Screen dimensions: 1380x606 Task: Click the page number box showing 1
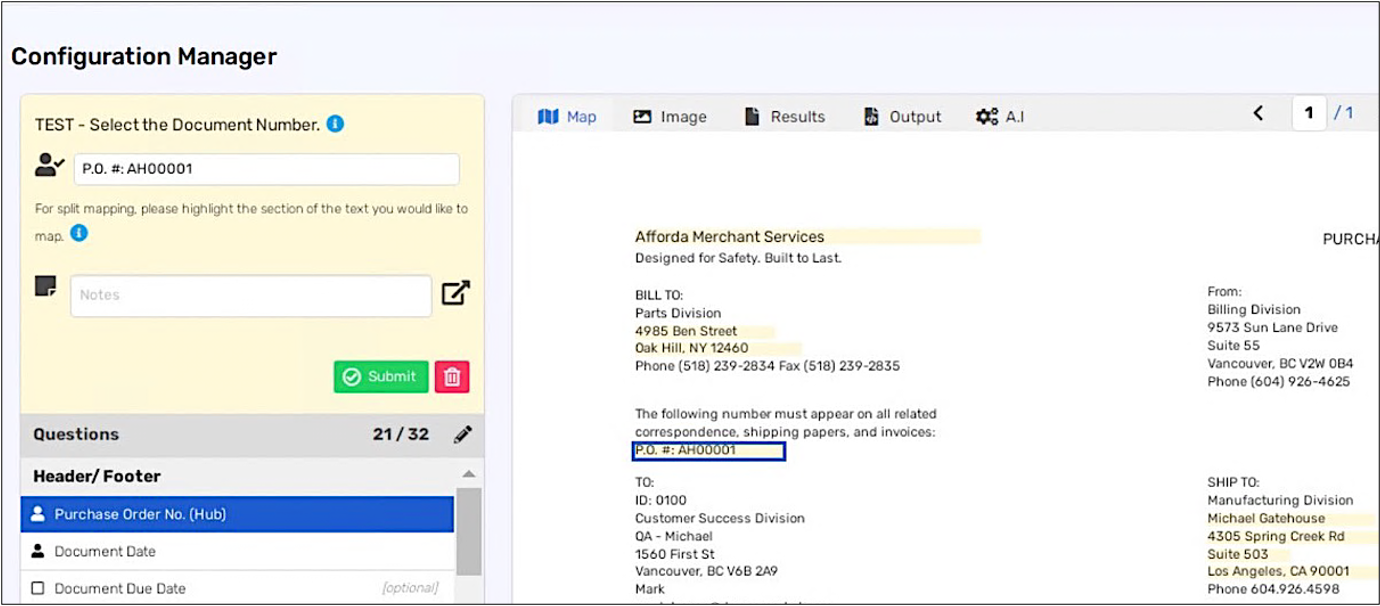point(1308,114)
